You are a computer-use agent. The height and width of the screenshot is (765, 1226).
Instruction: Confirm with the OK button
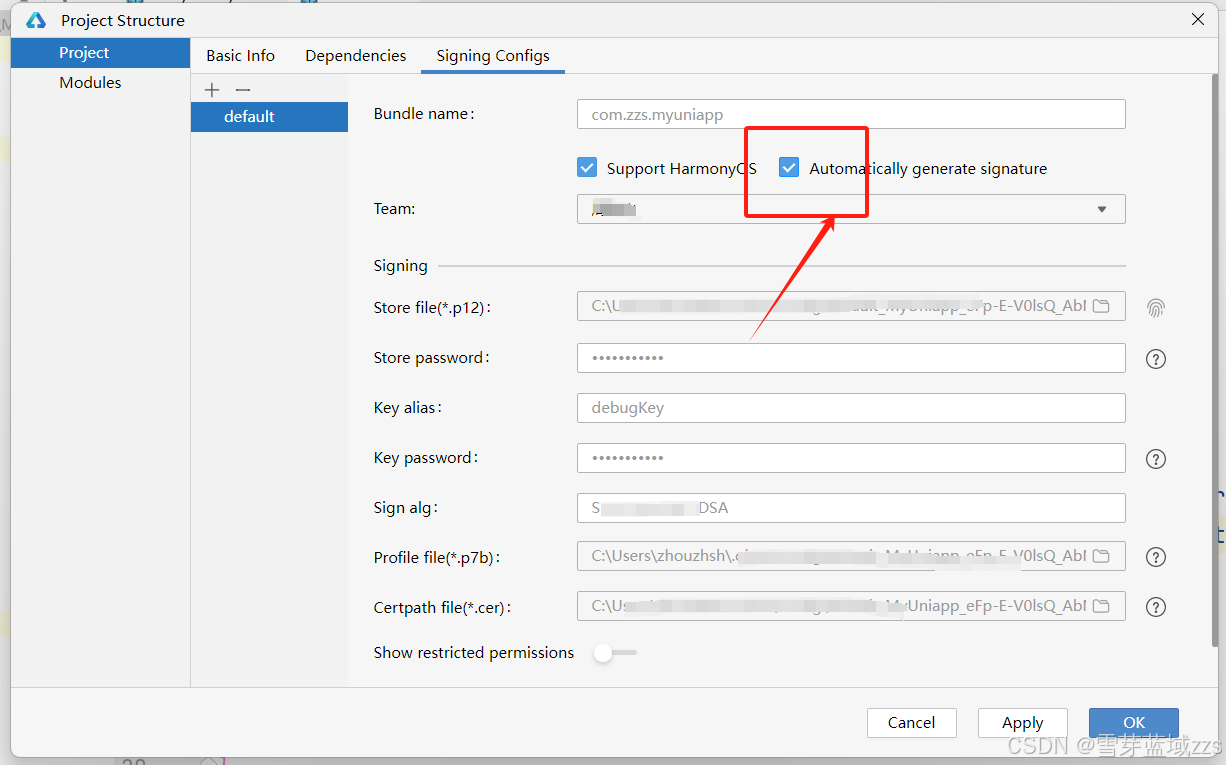1133,722
